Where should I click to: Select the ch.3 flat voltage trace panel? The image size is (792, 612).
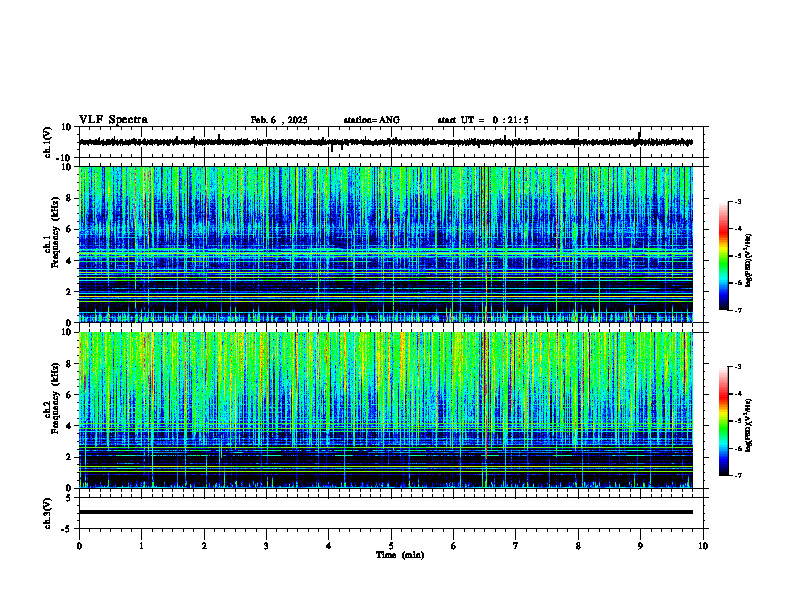[393, 513]
